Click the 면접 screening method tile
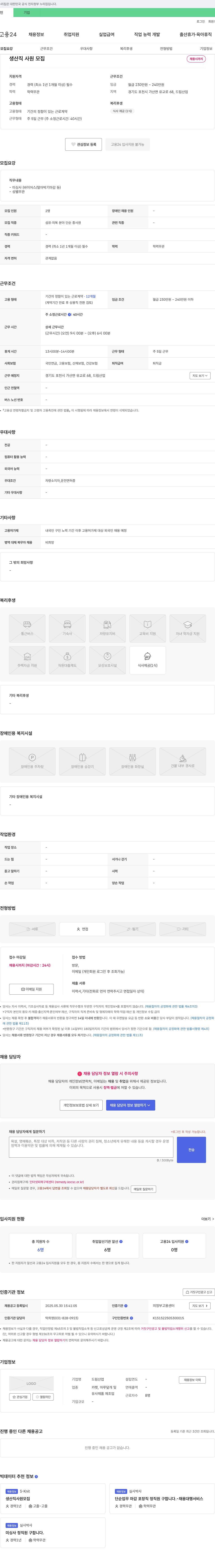Viewport: 215px width, 1568px height. click(82, 929)
